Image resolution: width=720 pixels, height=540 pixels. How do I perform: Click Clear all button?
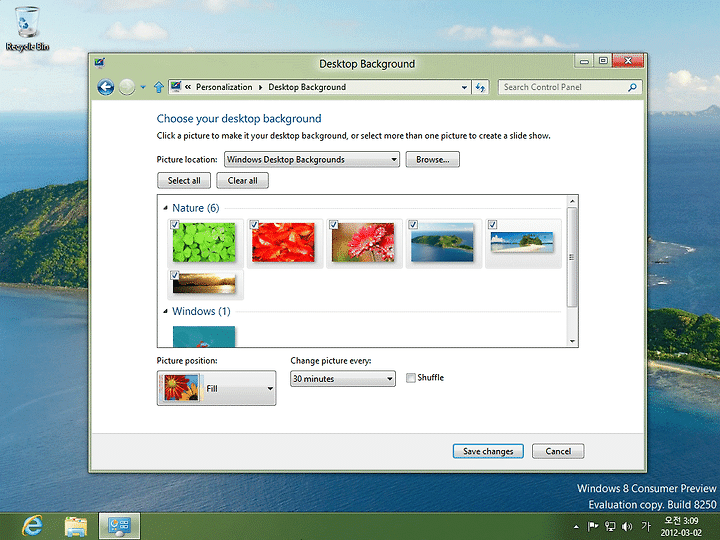242,180
